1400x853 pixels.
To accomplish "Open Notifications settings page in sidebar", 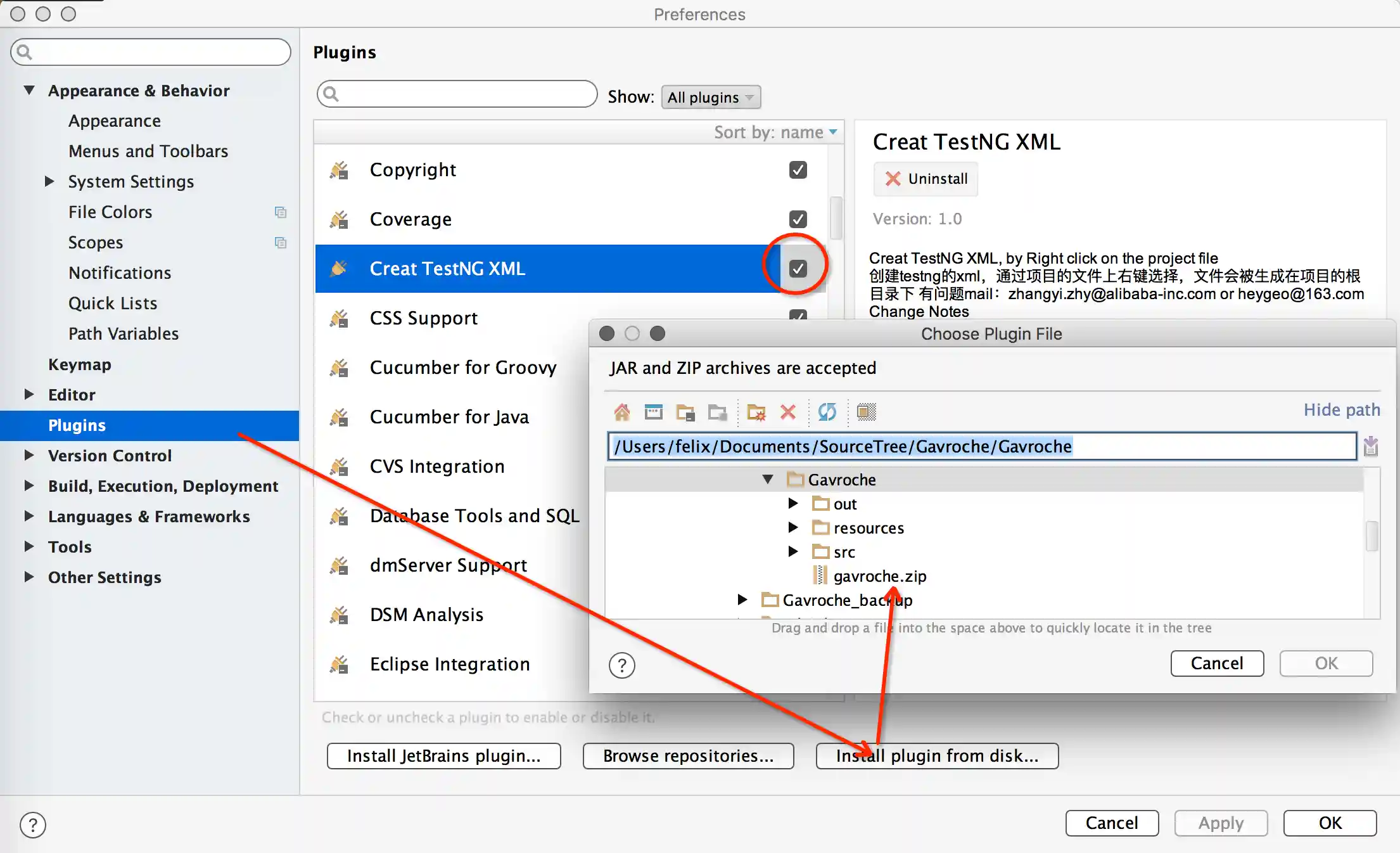I will point(120,273).
